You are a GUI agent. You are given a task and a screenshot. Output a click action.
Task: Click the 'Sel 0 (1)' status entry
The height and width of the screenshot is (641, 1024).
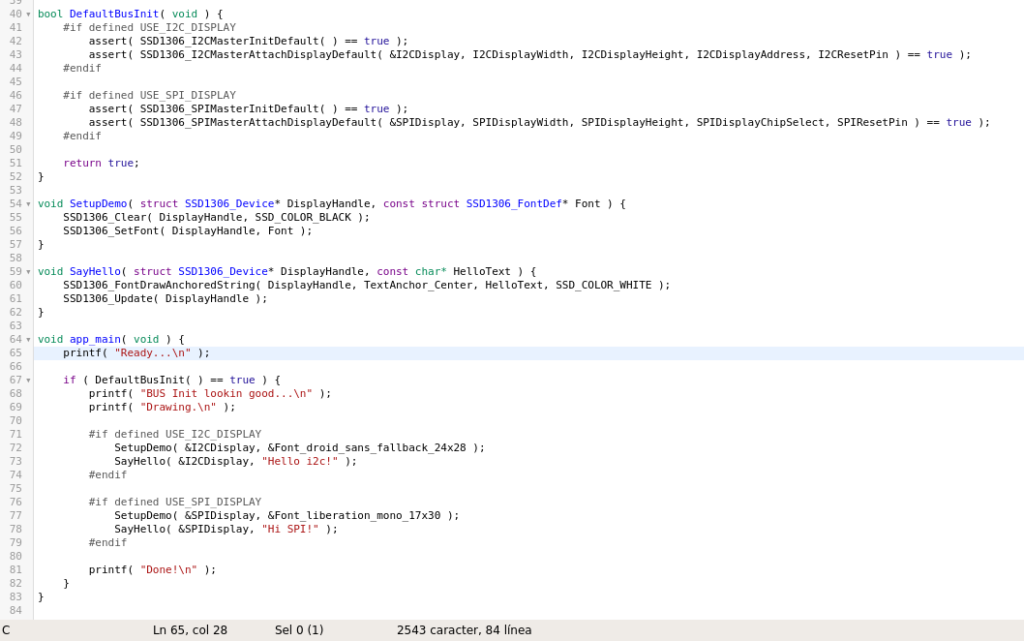pyautogui.click(x=299, y=630)
